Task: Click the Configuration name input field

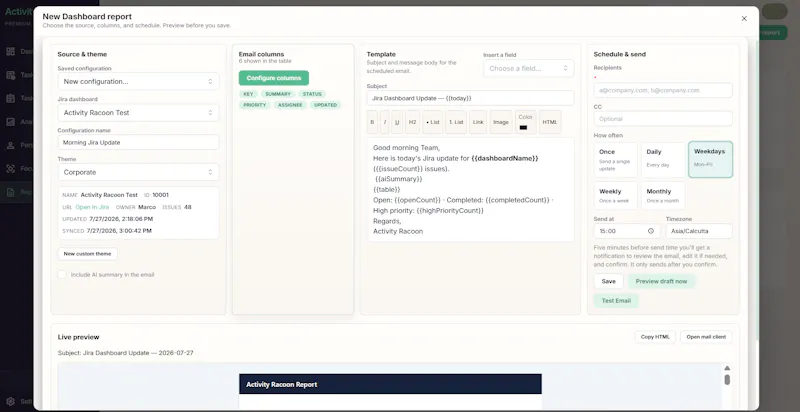Action: [x=138, y=142]
